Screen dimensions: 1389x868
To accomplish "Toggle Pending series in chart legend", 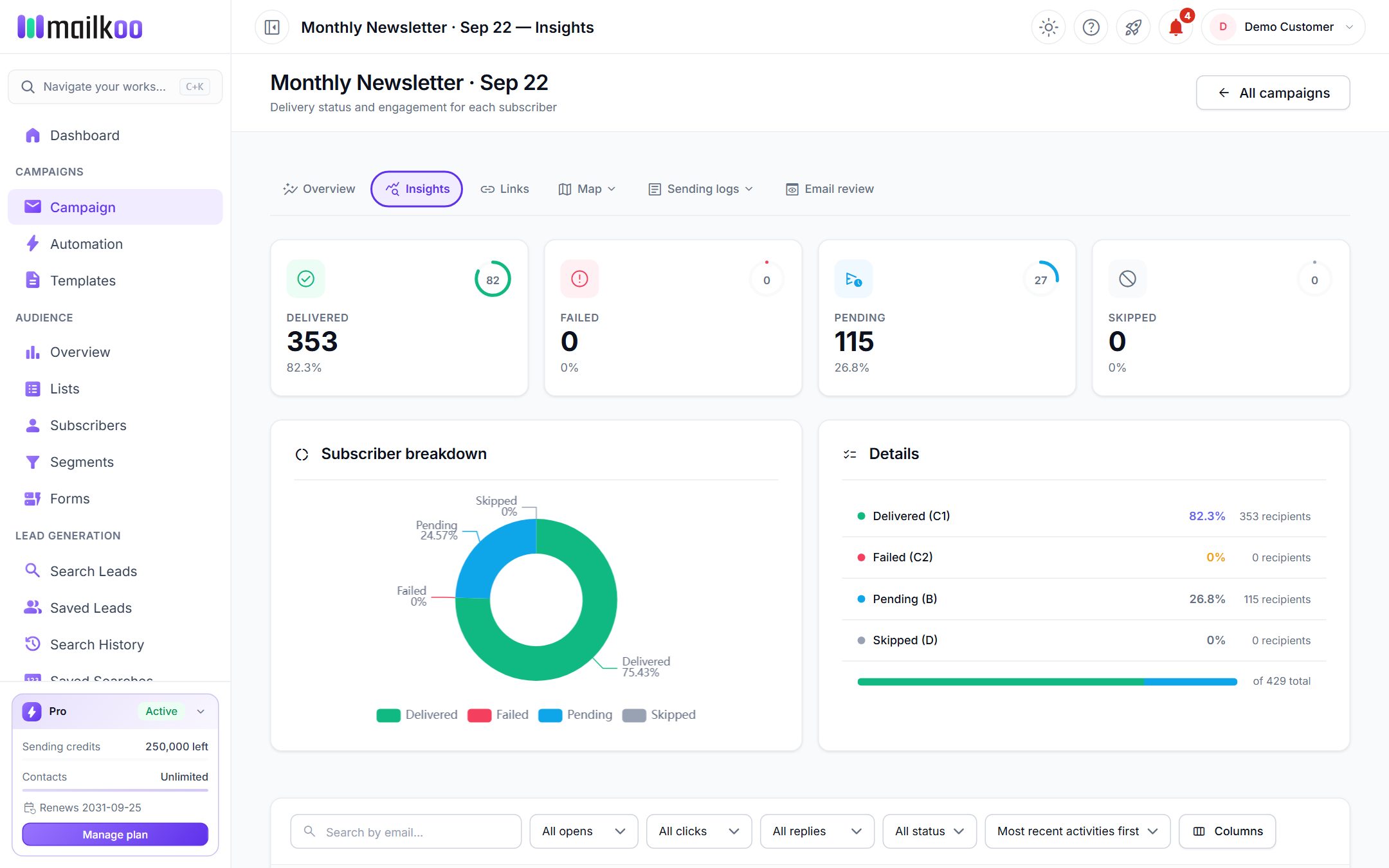I will pyautogui.click(x=575, y=715).
